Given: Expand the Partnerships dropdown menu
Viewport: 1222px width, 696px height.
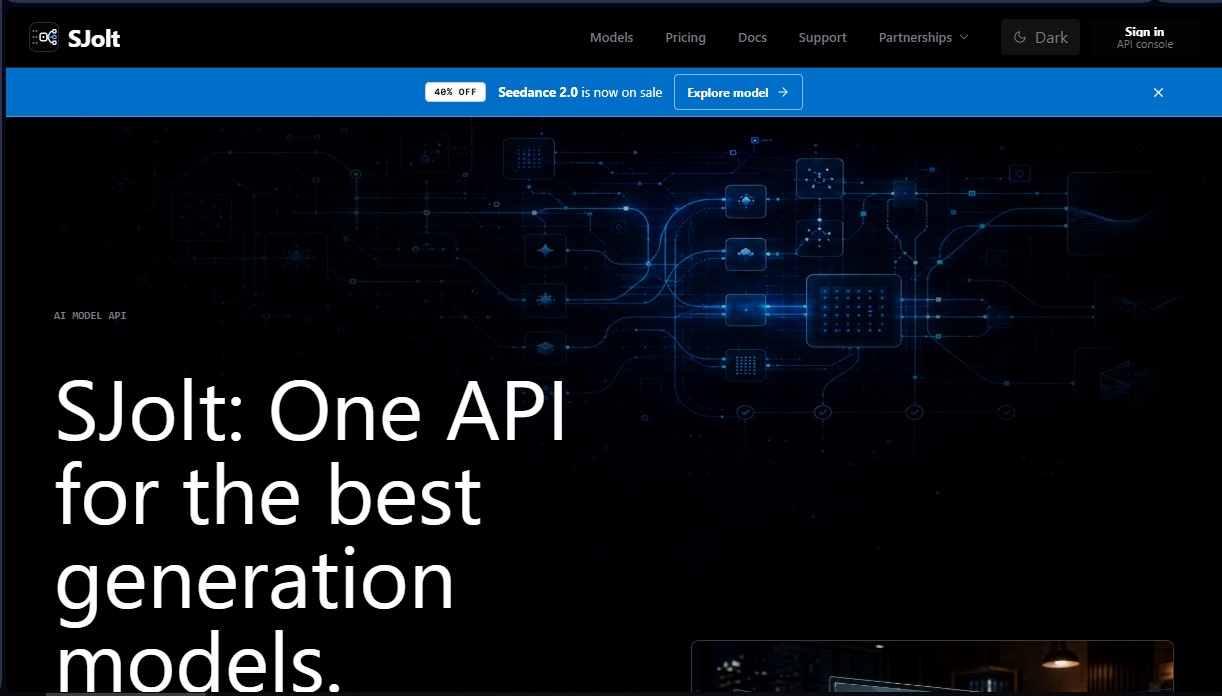Looking at the screenshot, I should 923,37.
